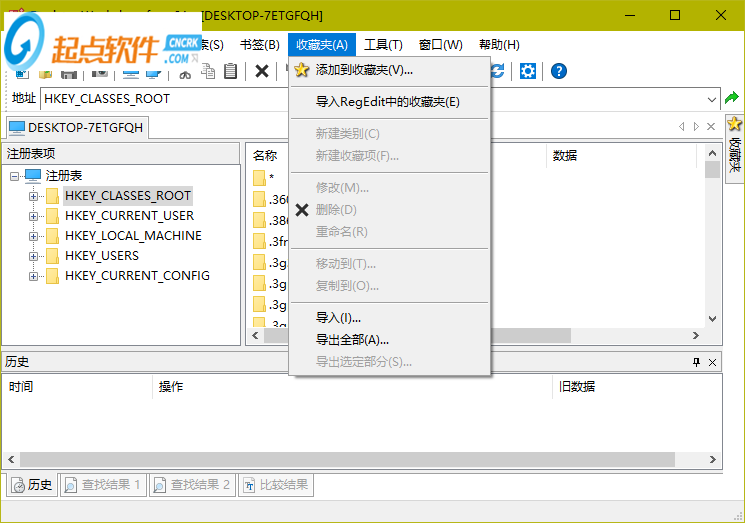This screenshot has width=745, height=523.
Task: Click the tab strip left arrow
Action: 682,126
